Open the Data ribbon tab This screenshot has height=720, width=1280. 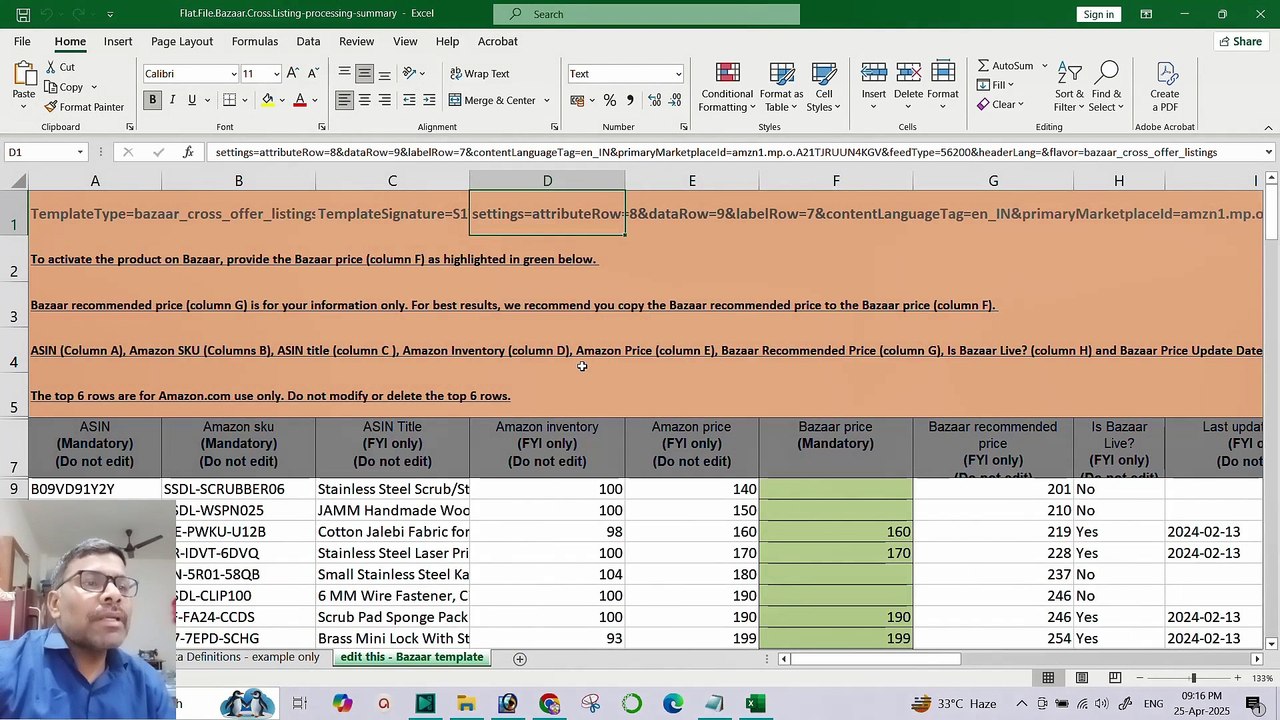point(308,41)
